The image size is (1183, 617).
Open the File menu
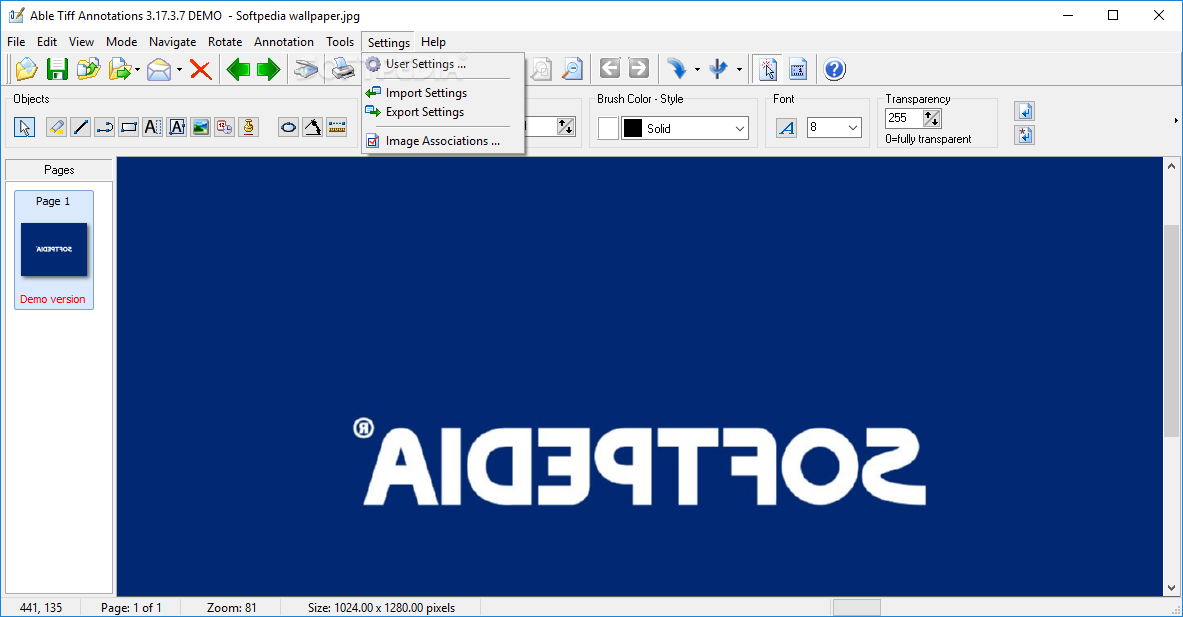point(16,41)
